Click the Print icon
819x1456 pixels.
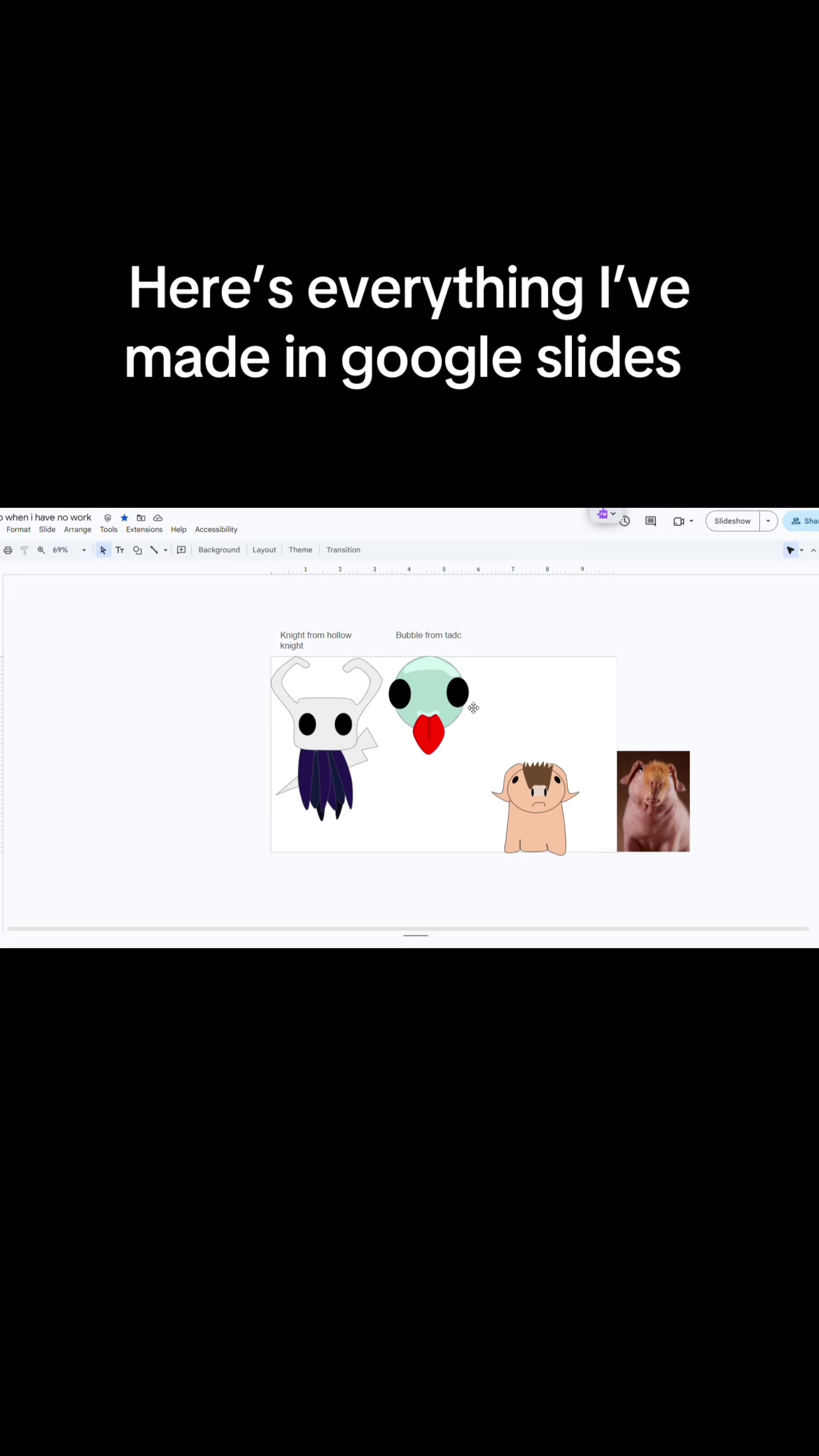pyautogui.click(x=8, y=550)
